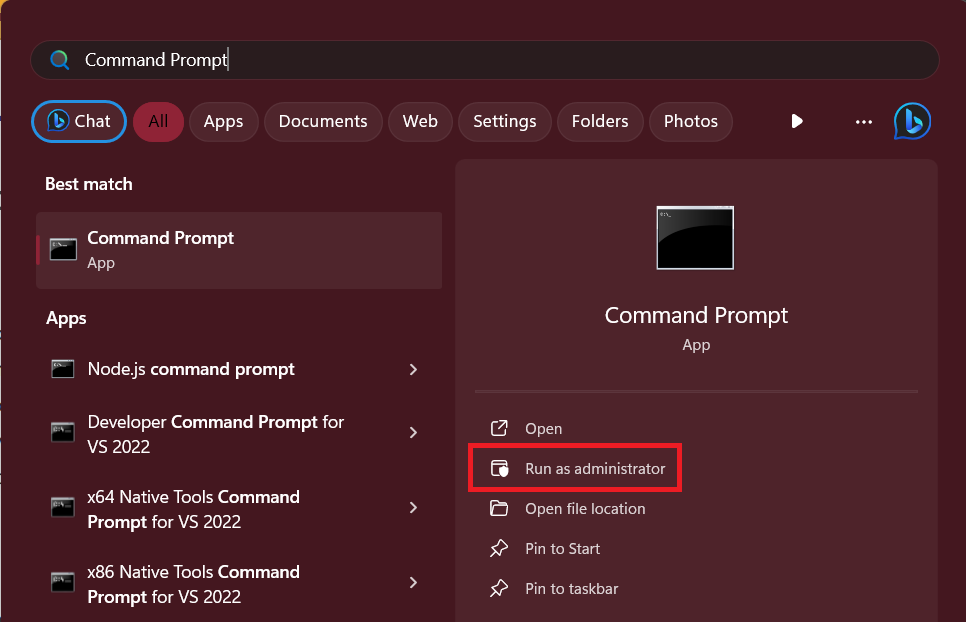
Task: Click the Bing icon at top right
Action: 911,121
